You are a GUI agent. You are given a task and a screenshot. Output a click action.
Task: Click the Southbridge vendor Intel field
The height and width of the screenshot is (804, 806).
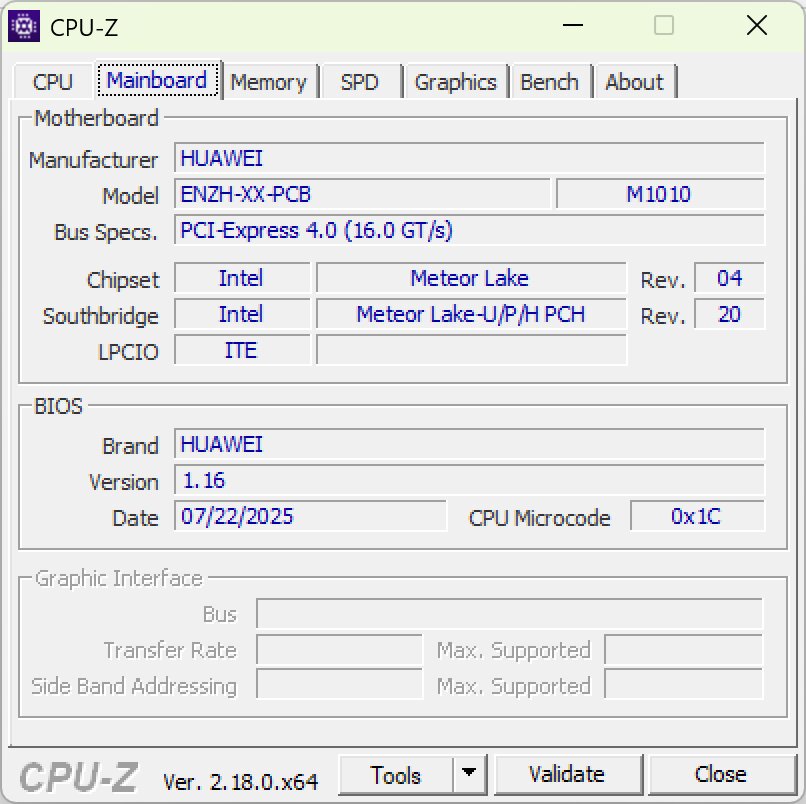242,314
